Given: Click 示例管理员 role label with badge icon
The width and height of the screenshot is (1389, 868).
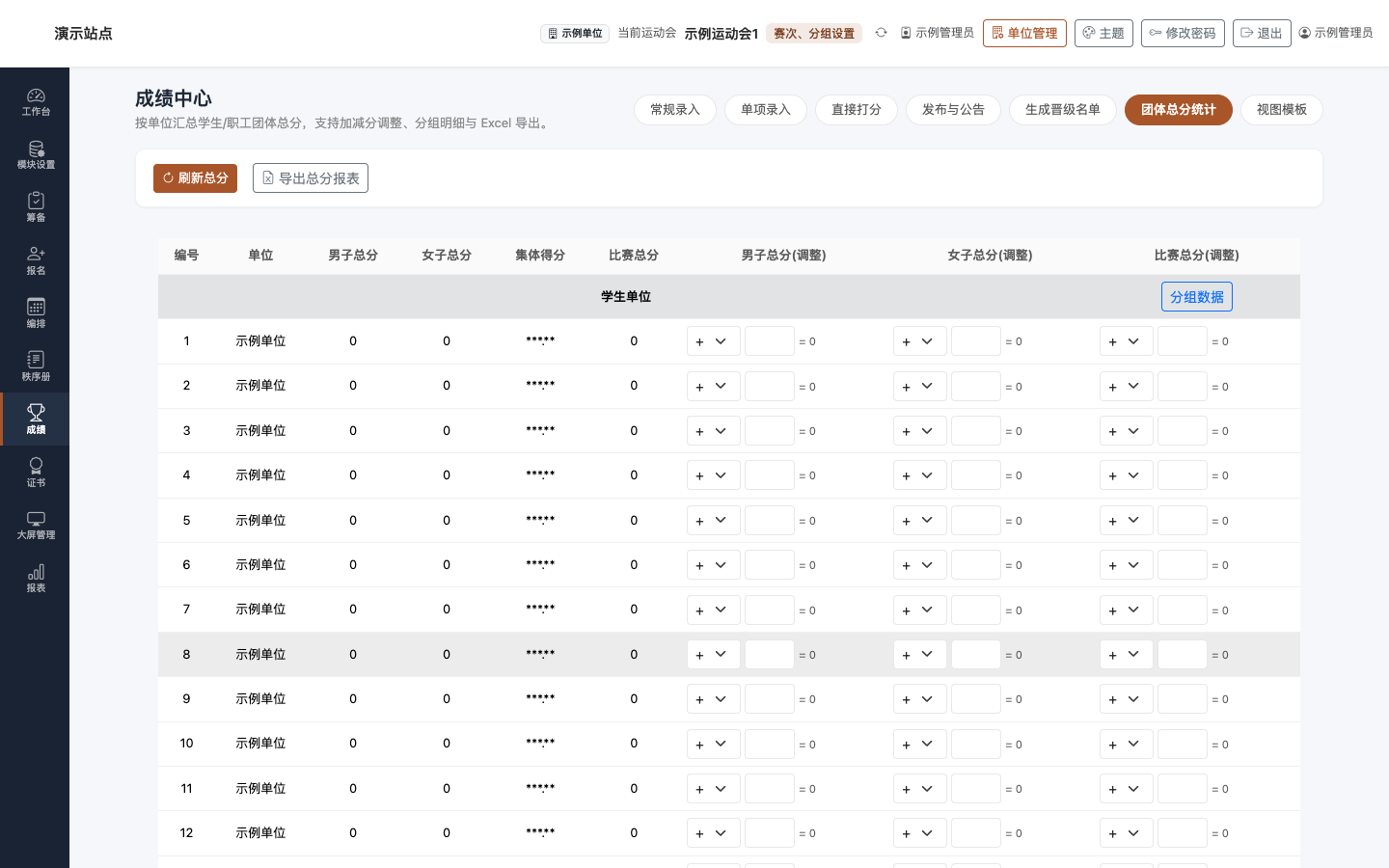Looking at the screenshot, I should click(x=937, y=33).
